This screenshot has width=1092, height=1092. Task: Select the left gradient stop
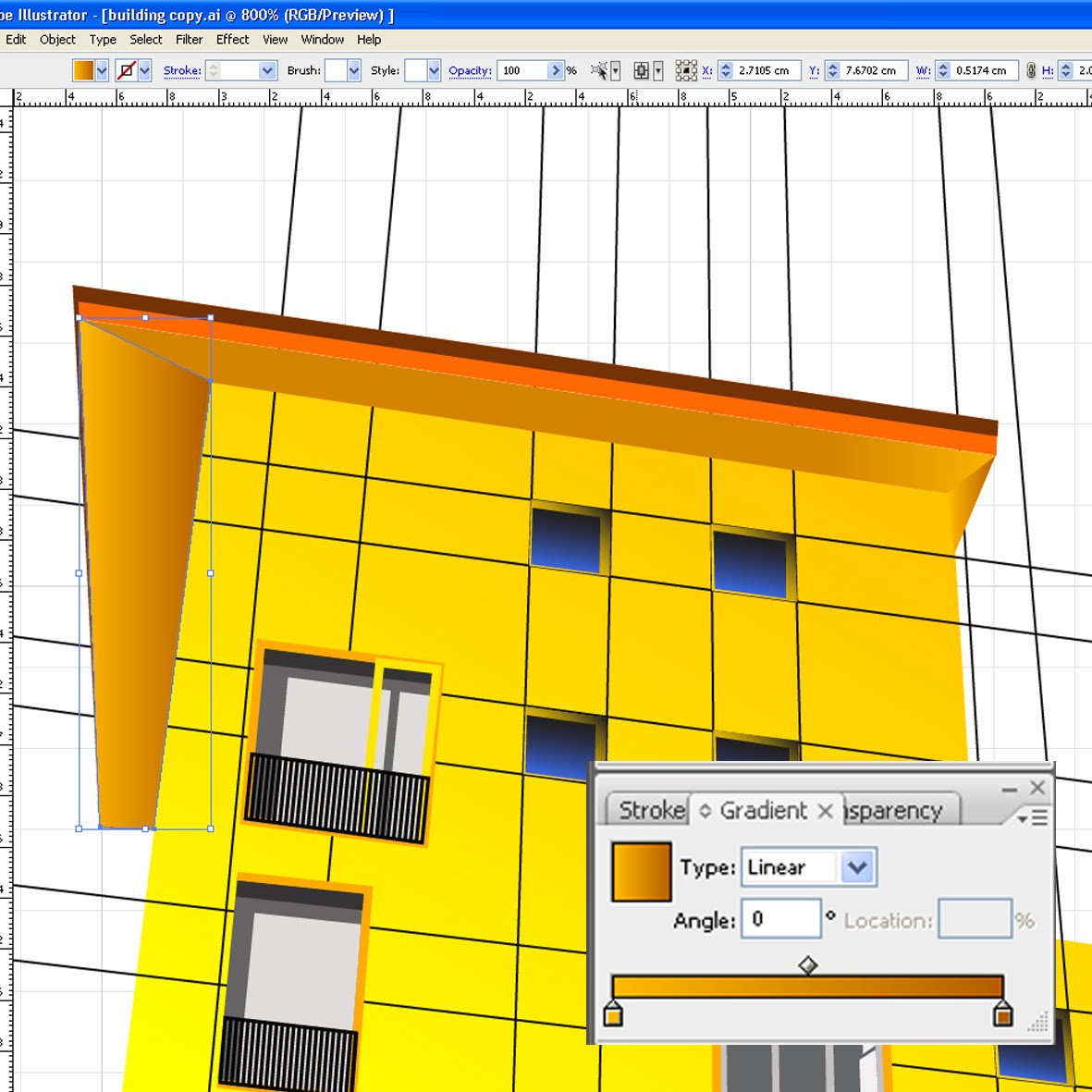tap(613, 1014)
